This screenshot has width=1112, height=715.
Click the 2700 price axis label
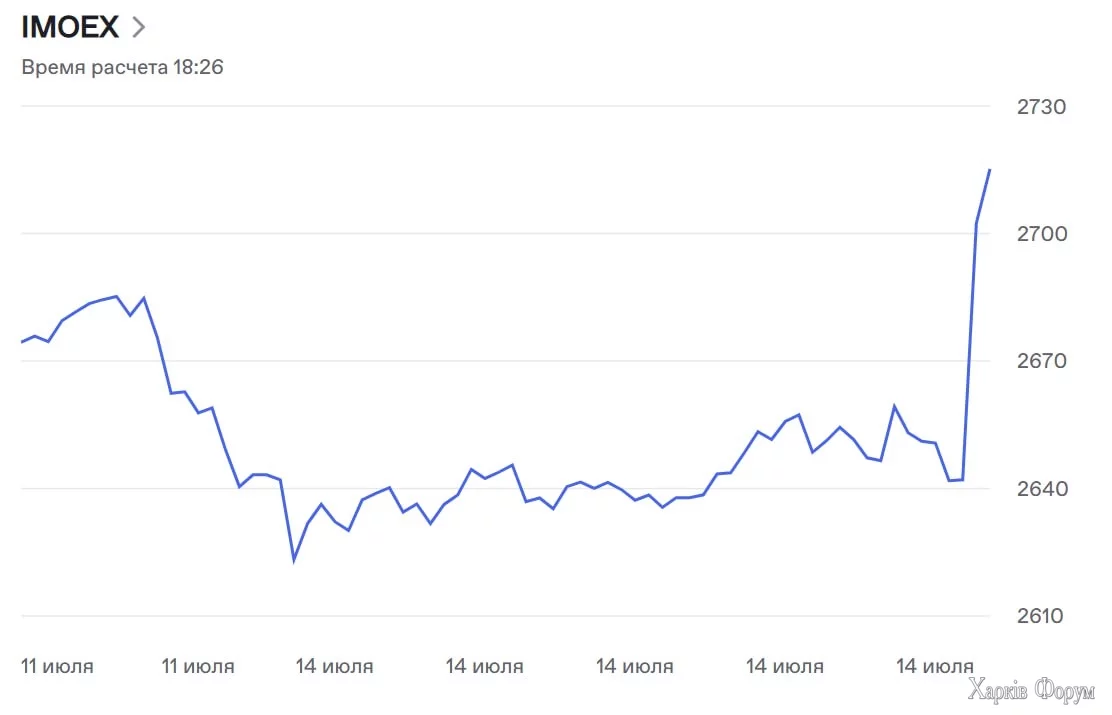pyautogui.click(x=1041, y=234)
